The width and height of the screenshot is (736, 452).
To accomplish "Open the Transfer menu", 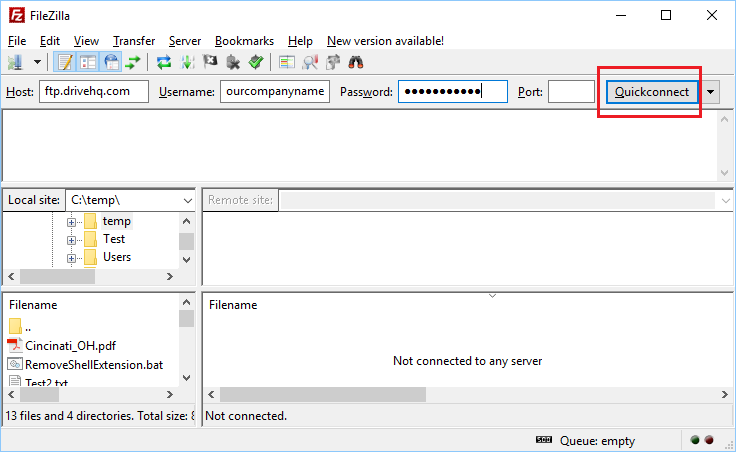I will pyautogui.click(x=134, y=41).
